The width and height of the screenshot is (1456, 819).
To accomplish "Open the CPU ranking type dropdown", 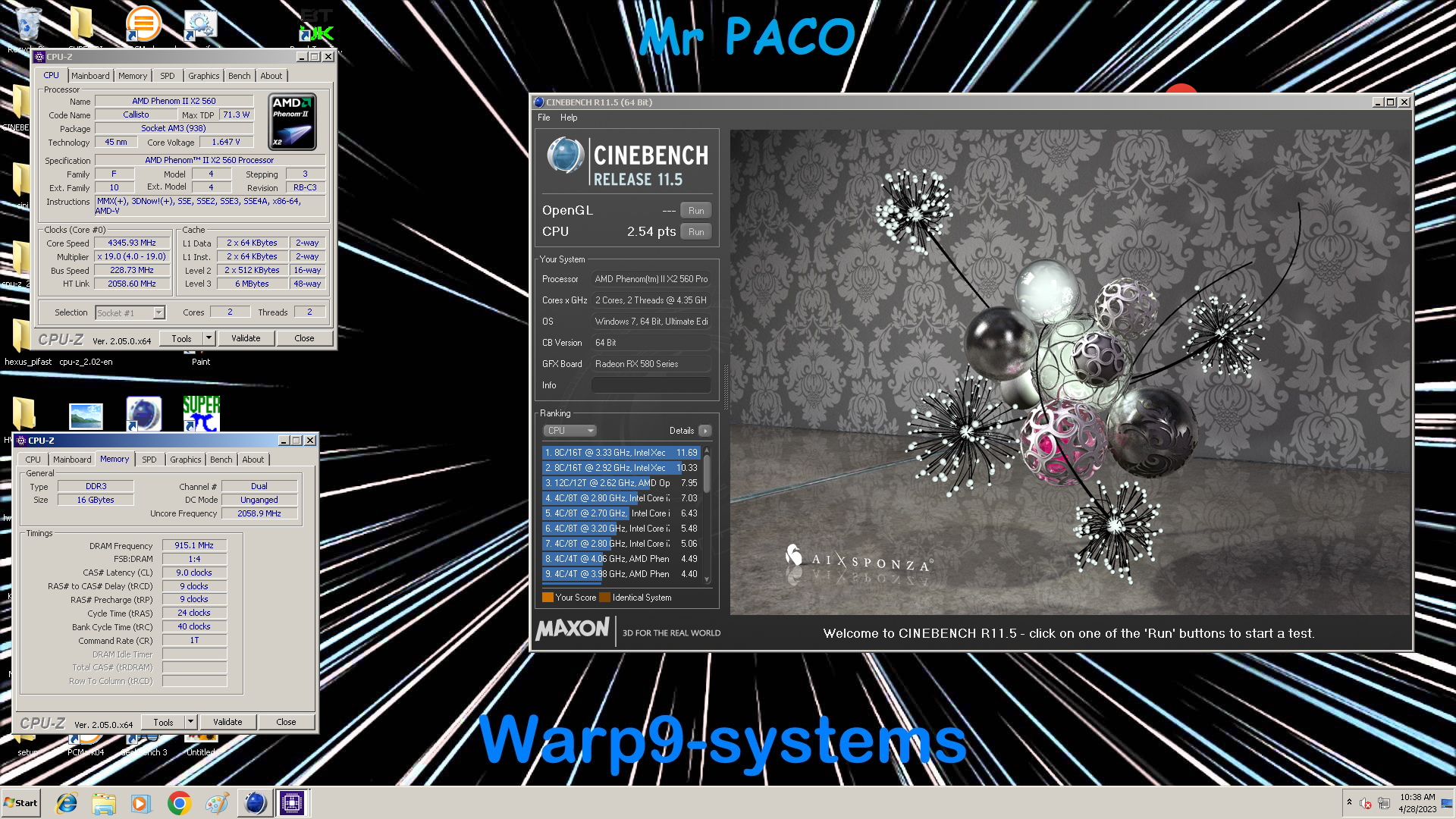I will click(x=570, y=431).
